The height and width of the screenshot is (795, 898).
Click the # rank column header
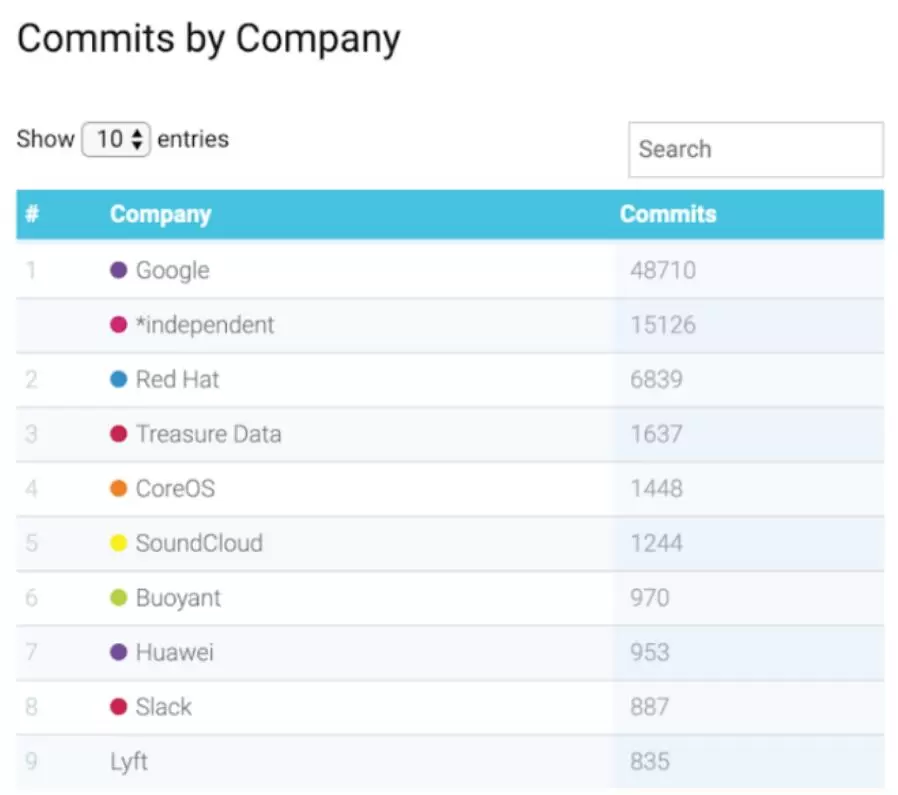click(32, 214)
